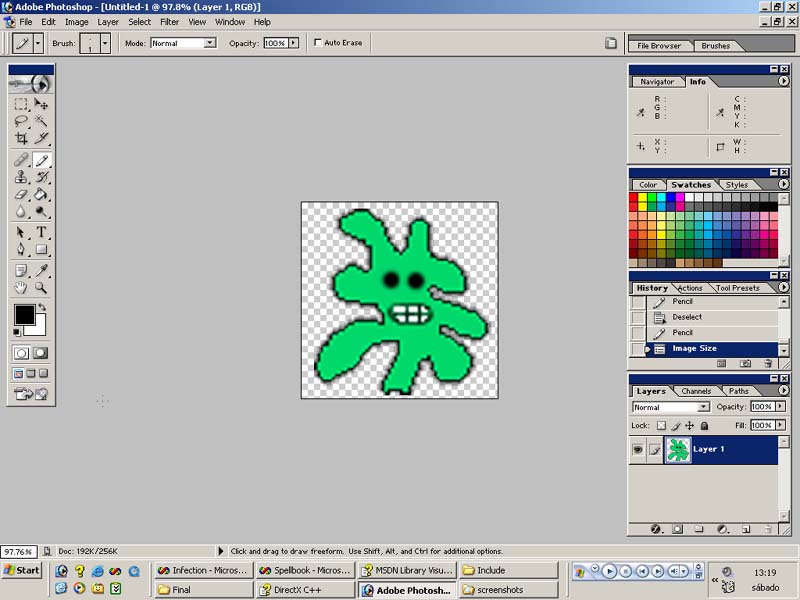800x600 pixels.
Task: Open the Brush preset picker arrow
Action: 105,43
